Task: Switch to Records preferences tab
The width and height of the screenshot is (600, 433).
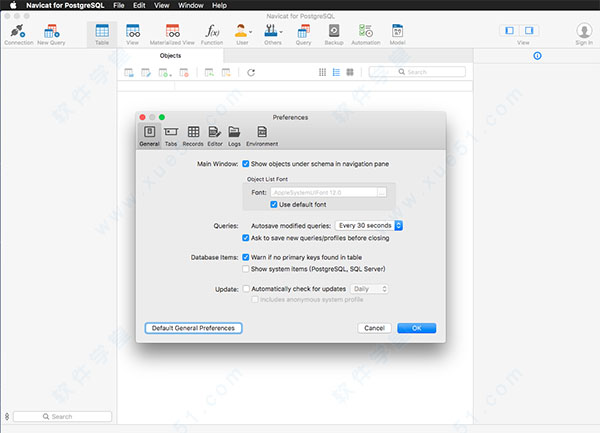Action: click(x=193, y=136)
